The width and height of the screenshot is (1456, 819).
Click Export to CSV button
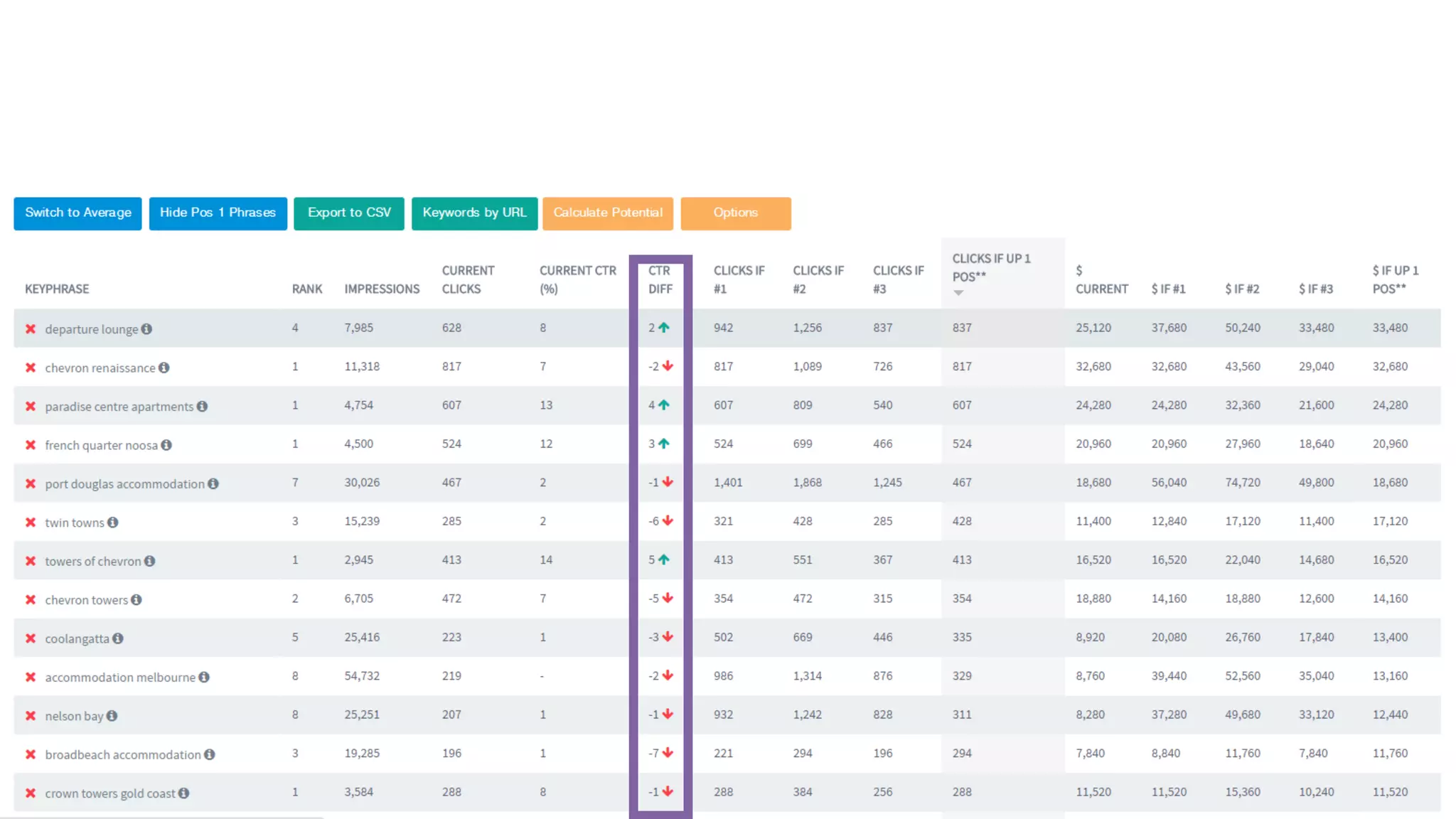point(348,213)
